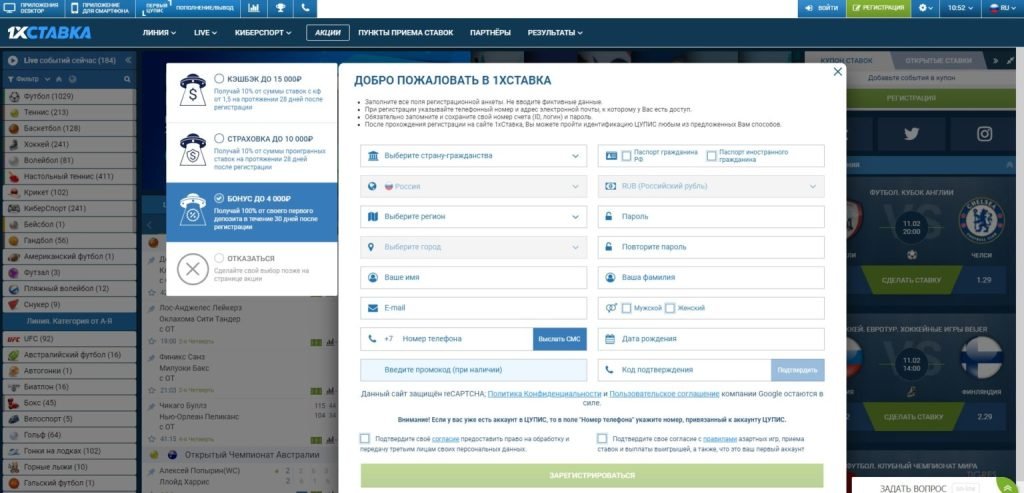Viewport: 1024px width, 493px height.
Task: Click the Finland flag ball icon
Action: point(981,359)
